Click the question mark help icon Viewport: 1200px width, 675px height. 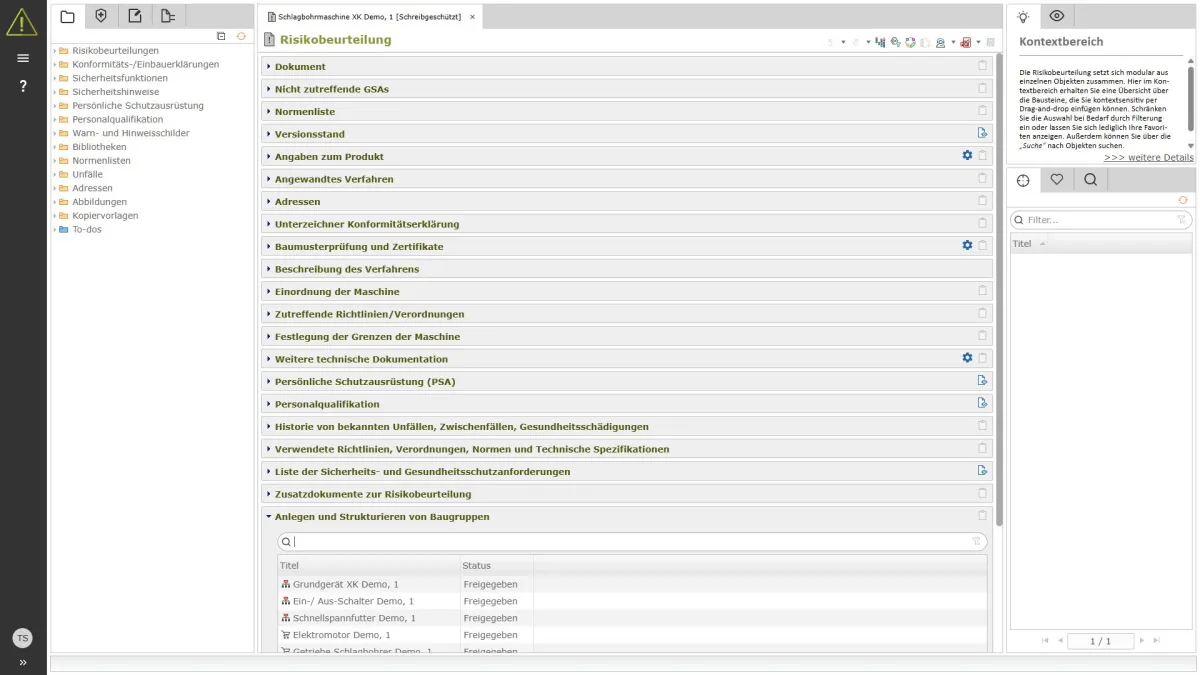tap(22, 85)
